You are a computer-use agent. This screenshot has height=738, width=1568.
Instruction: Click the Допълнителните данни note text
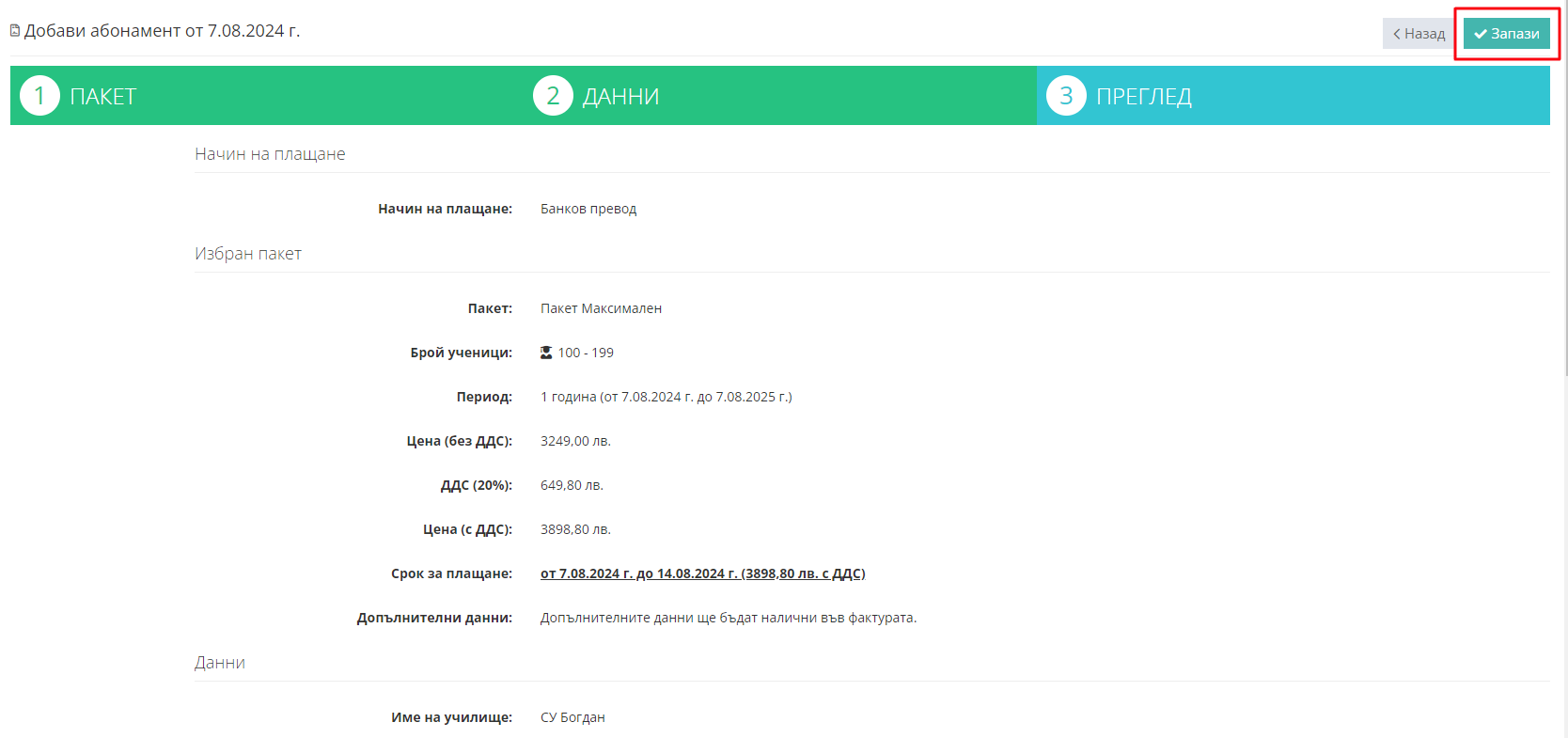coord(729,618)
